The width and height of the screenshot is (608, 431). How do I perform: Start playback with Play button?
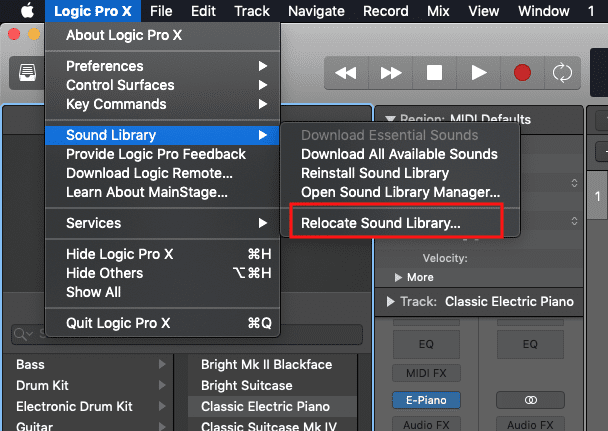click(x=479, y=73)
